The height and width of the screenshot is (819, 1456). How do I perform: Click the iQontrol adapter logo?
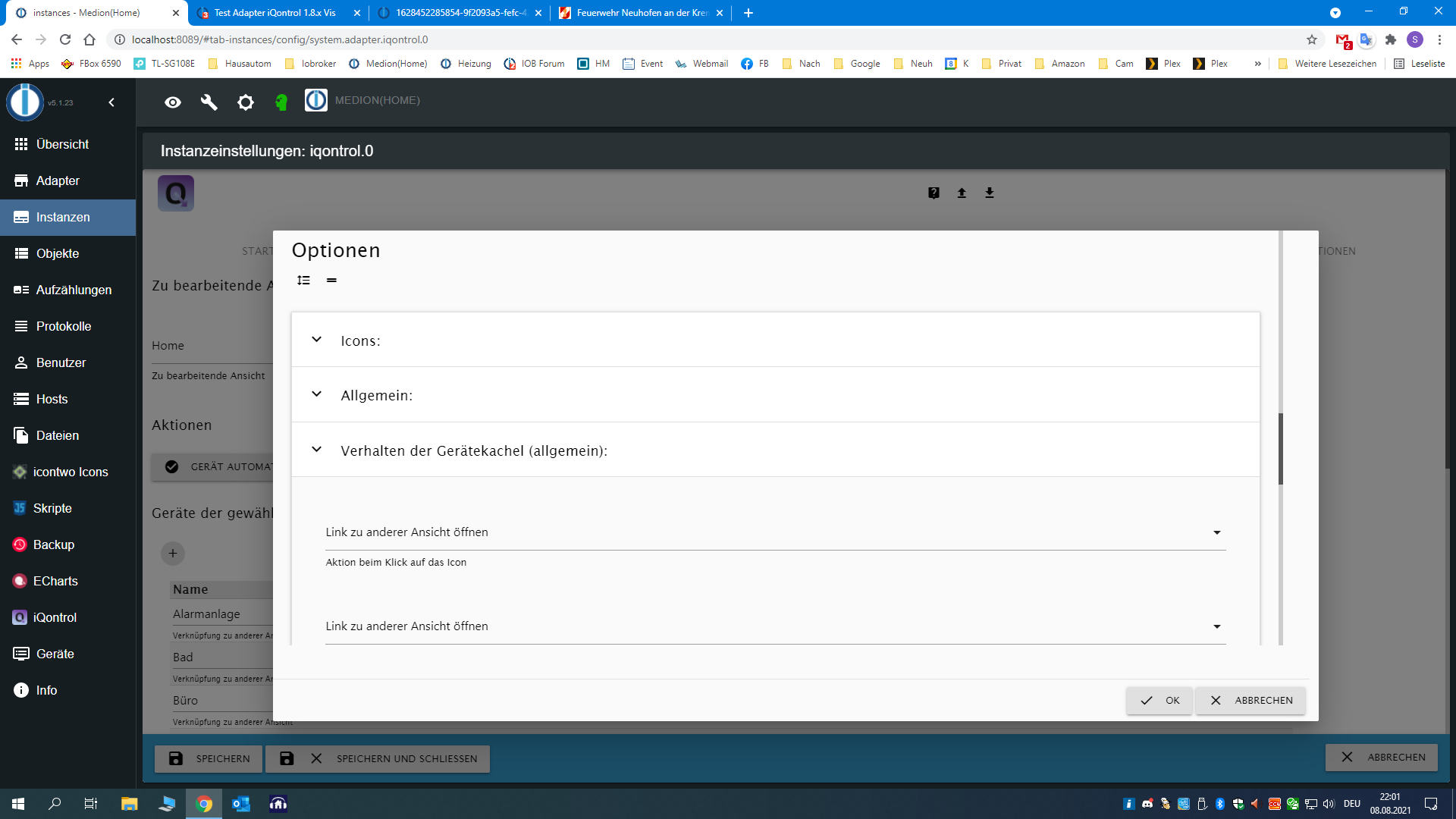click(x=176, y=193)
